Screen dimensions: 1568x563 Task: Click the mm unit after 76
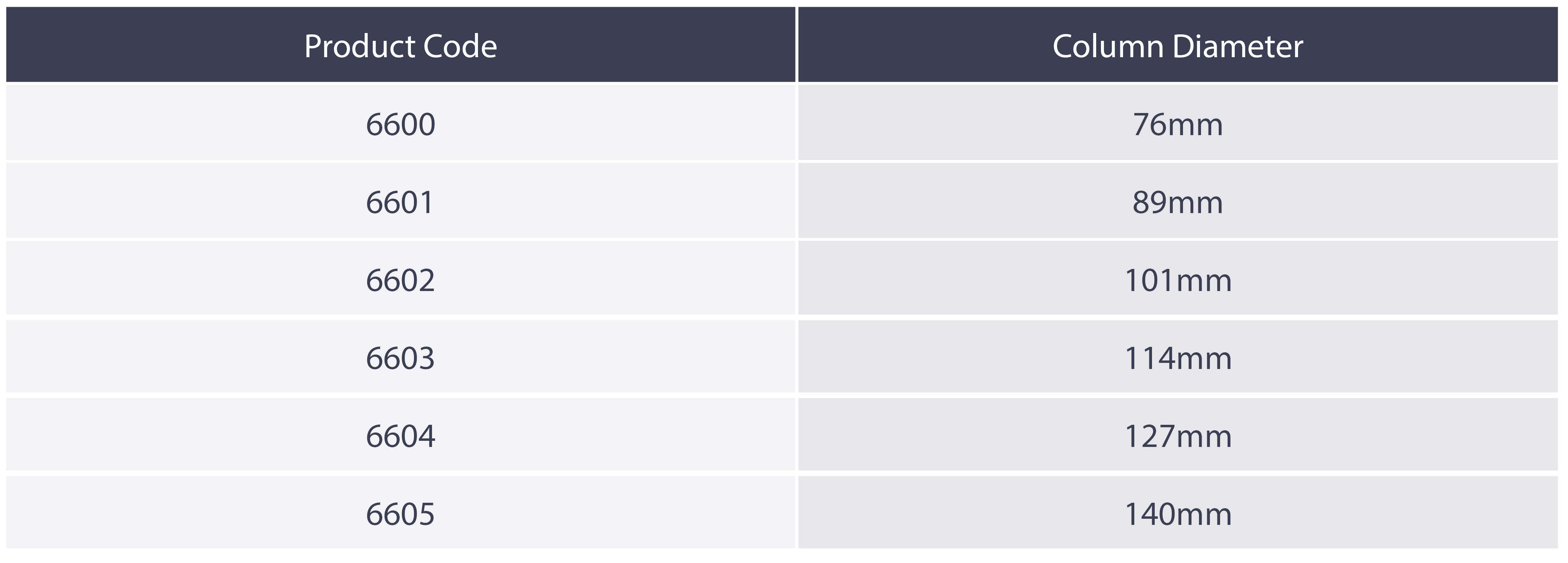[x=1195, y=127]
